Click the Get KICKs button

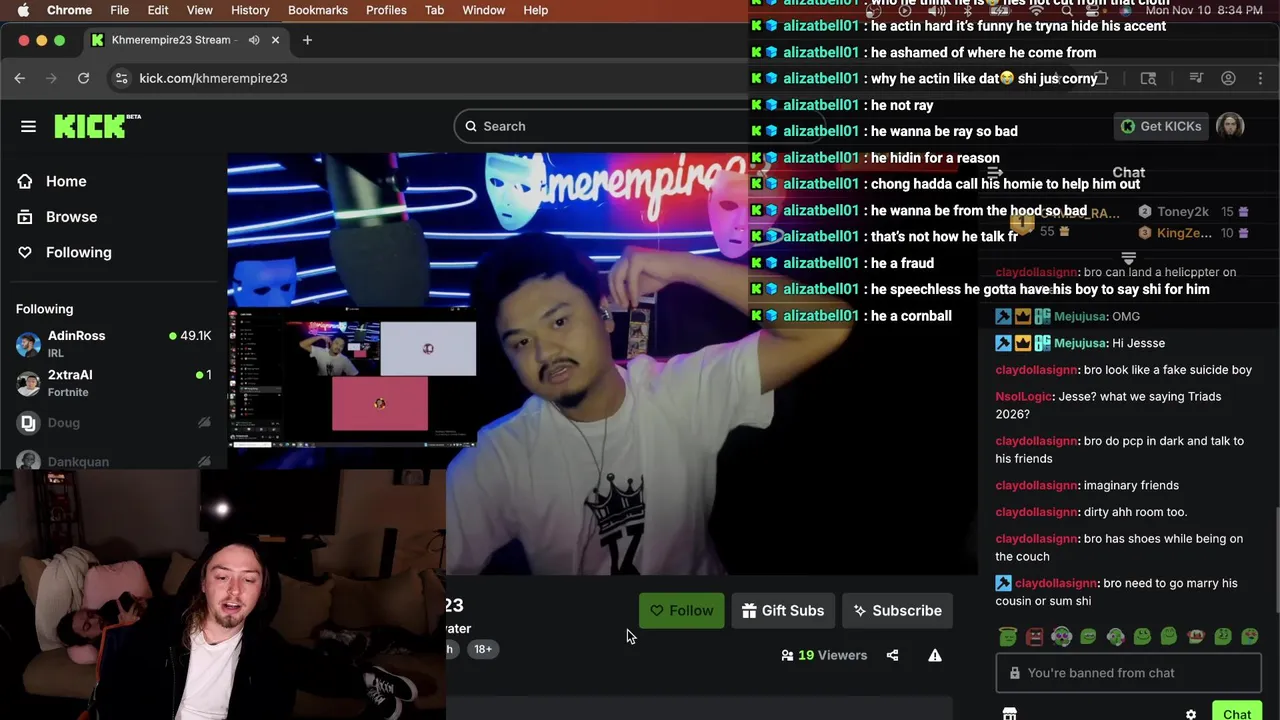[1160, 126]
